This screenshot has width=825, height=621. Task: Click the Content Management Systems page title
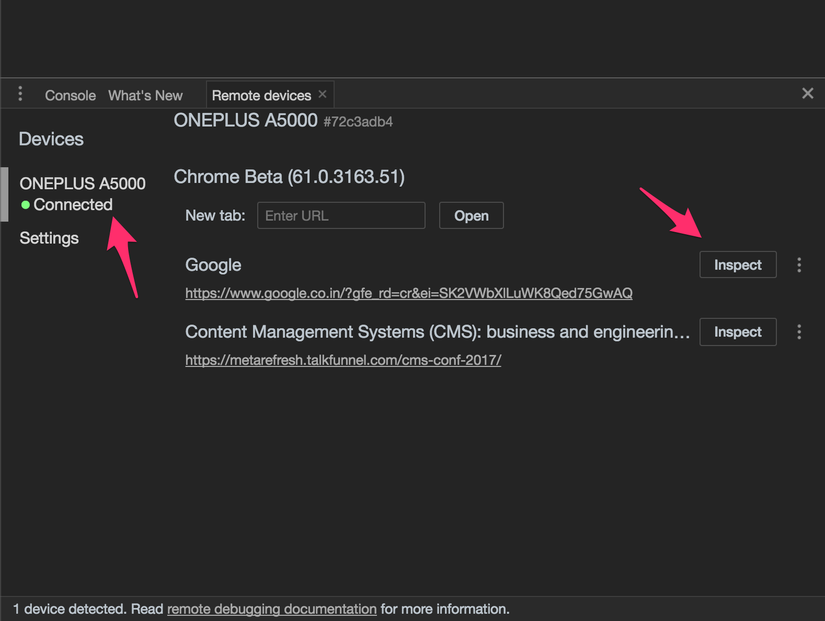point(437,332)
